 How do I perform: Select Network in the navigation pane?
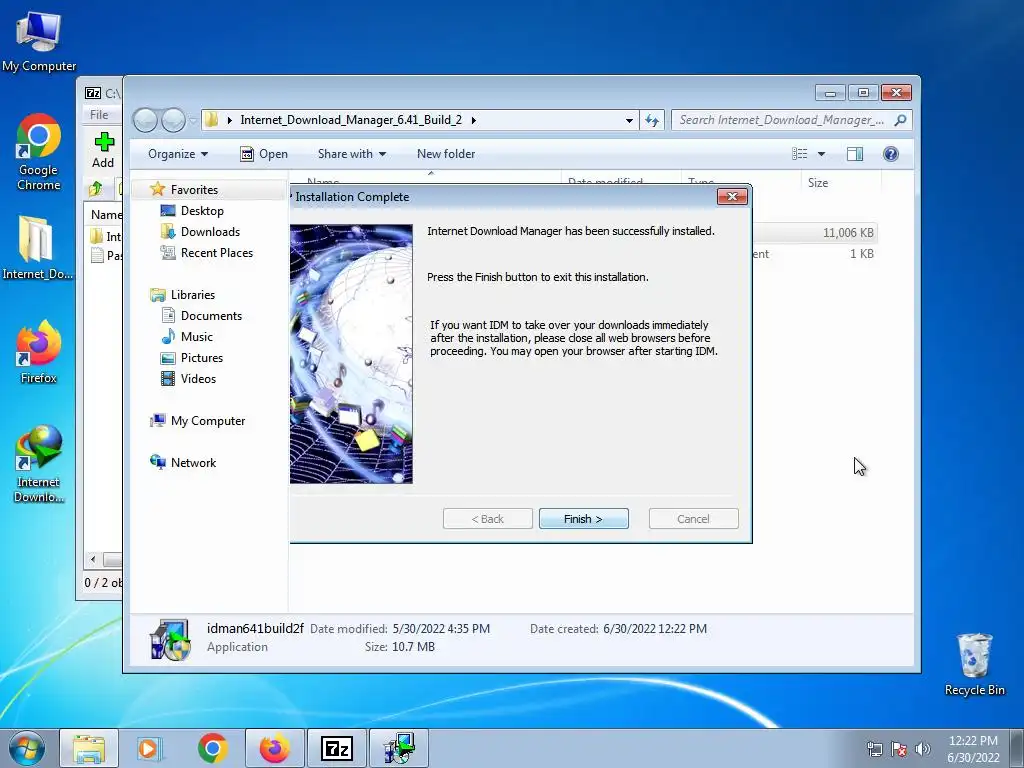click(x=193, y=462)
